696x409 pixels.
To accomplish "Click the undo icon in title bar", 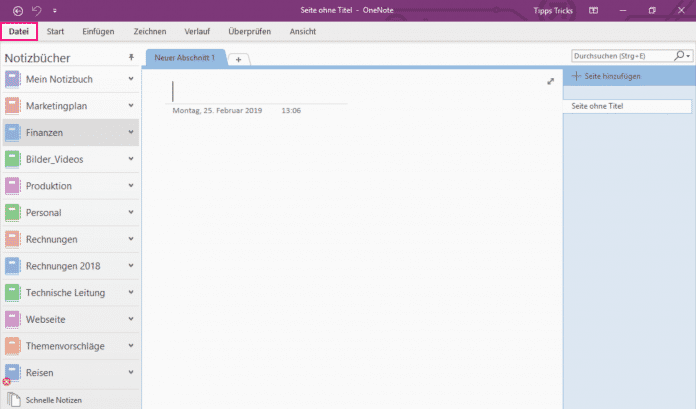I will (37, 10).
